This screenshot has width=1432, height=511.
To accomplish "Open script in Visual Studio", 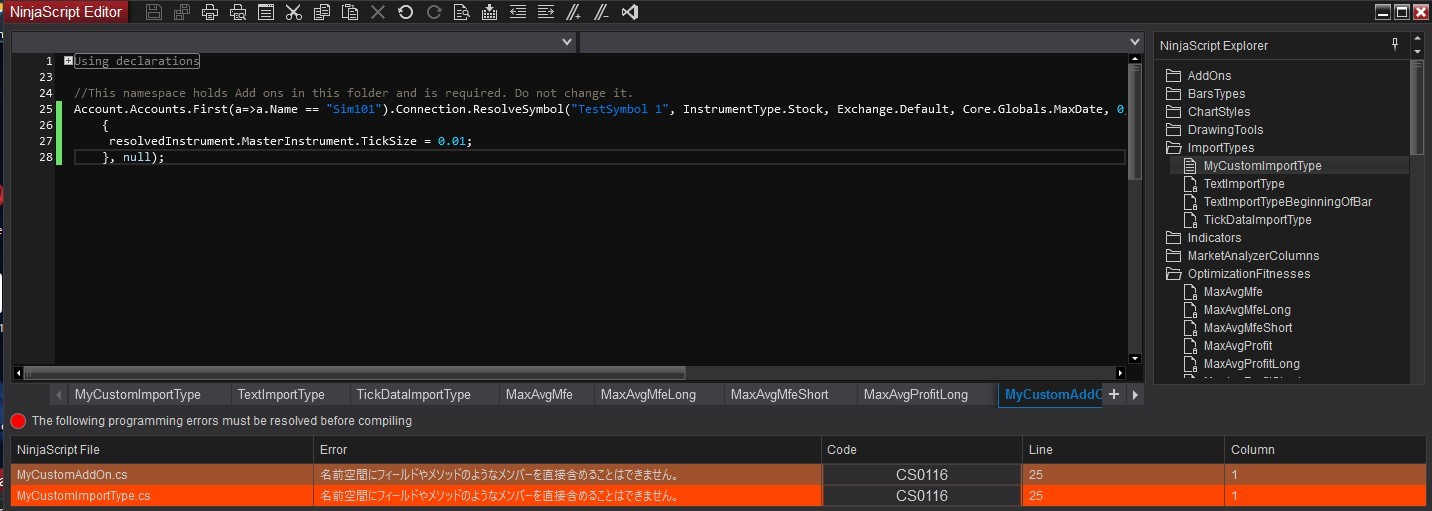I will pyautogui.click(x=629, y=12).
